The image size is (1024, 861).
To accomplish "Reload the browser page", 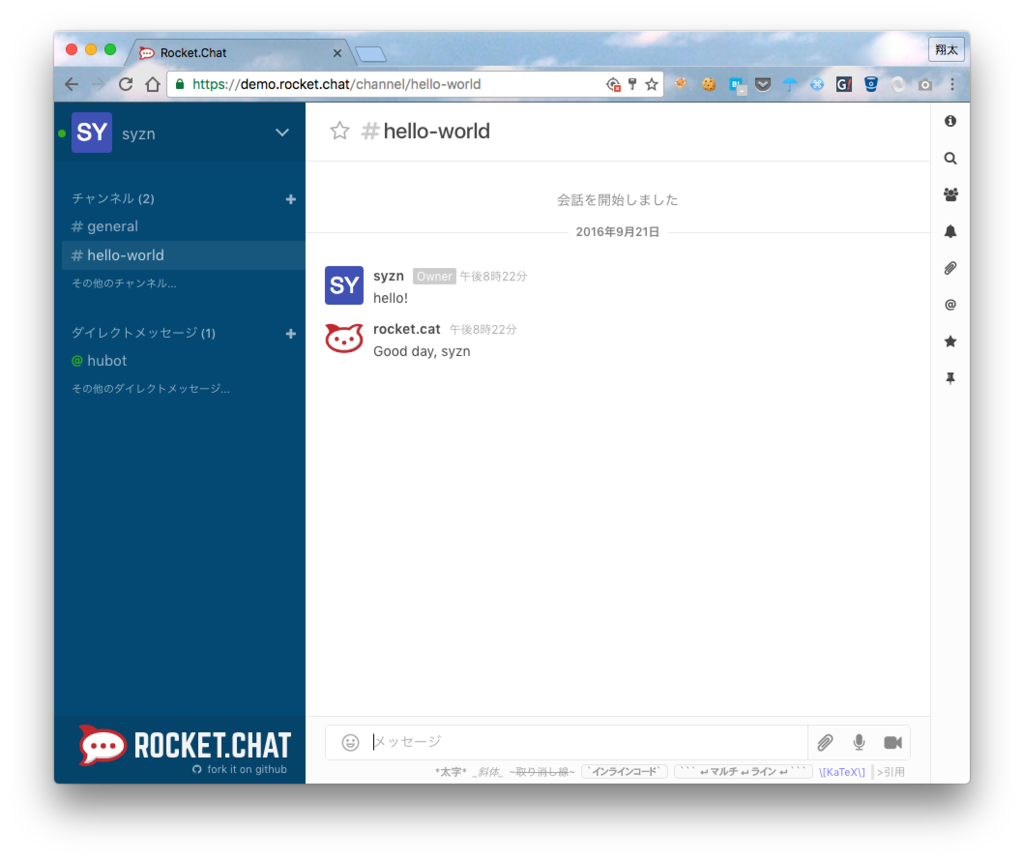I will pos(125,84).
